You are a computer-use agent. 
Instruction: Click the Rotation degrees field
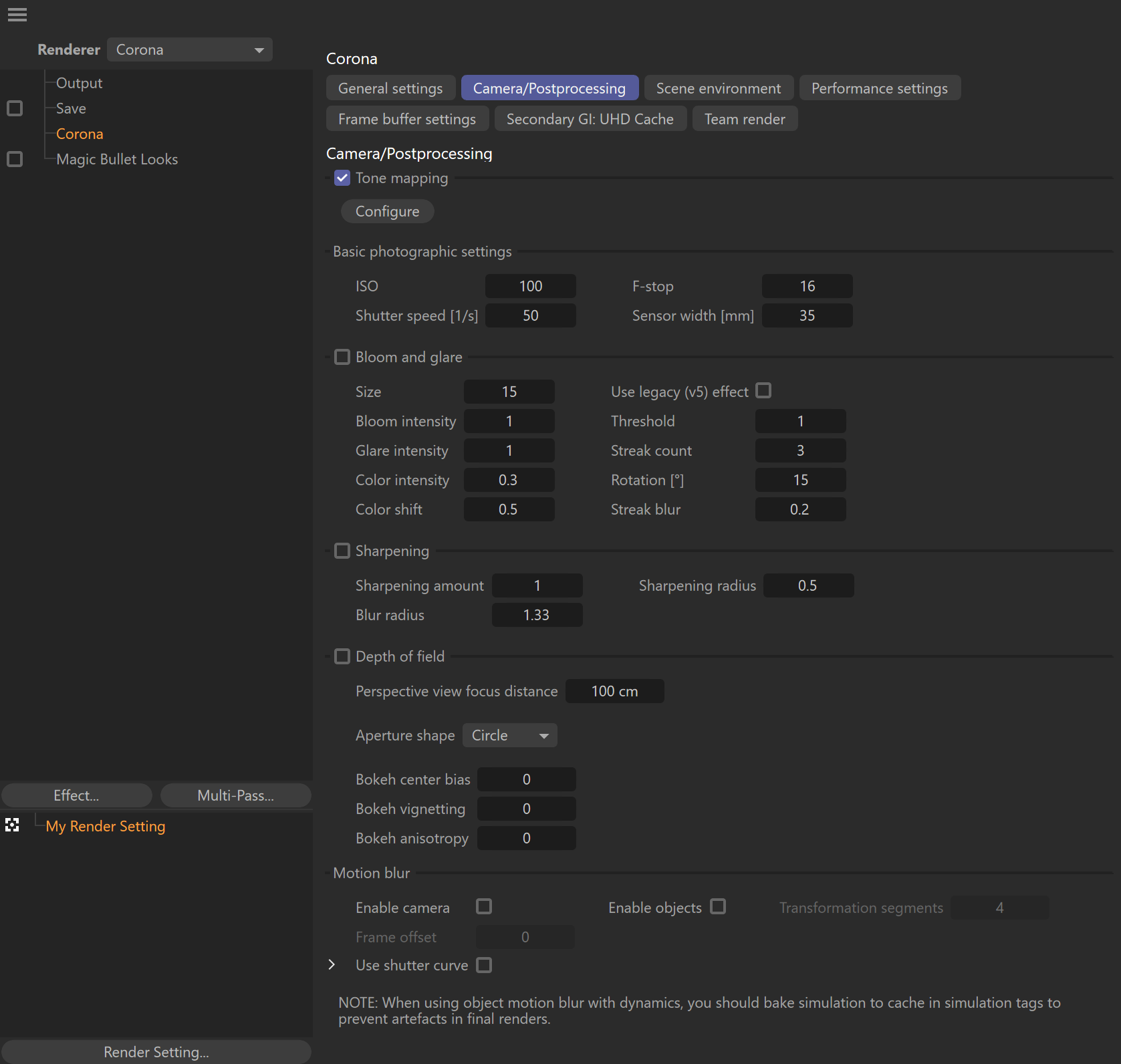click(801, 480)
